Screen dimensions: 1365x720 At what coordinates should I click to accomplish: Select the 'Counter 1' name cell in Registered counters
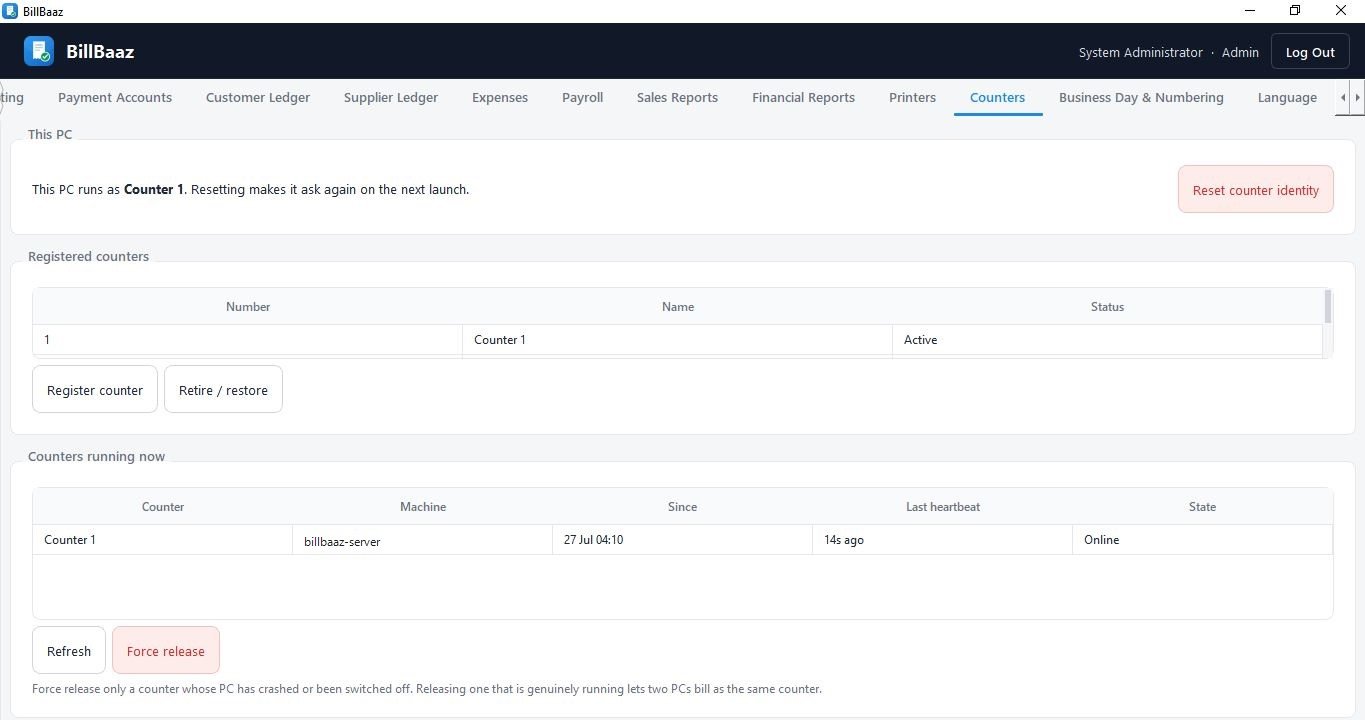[678, 340]
